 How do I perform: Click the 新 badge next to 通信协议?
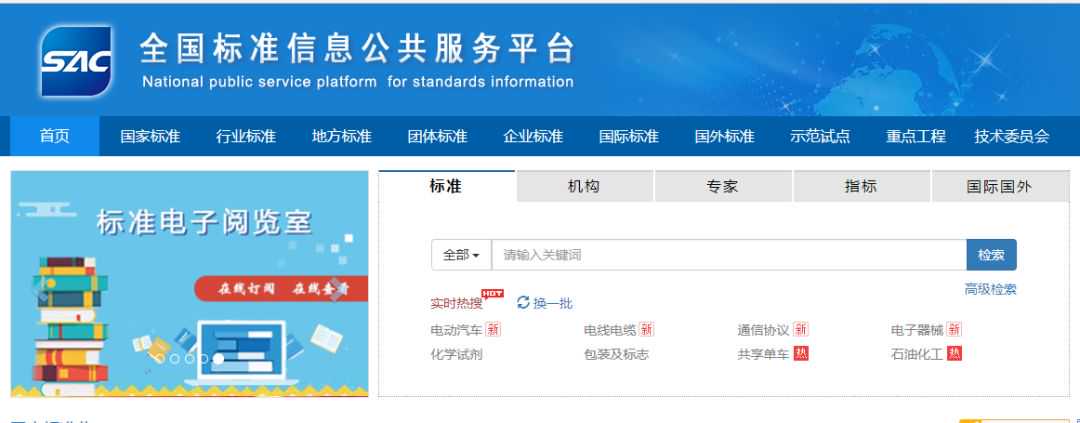[801, 330]
